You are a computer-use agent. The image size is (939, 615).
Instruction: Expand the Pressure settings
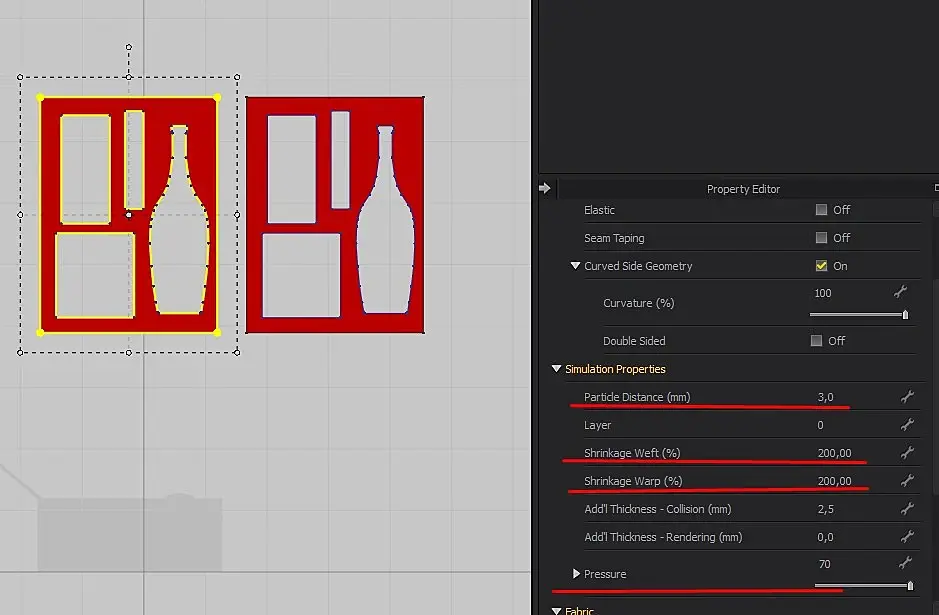click(x=576, y=574)
